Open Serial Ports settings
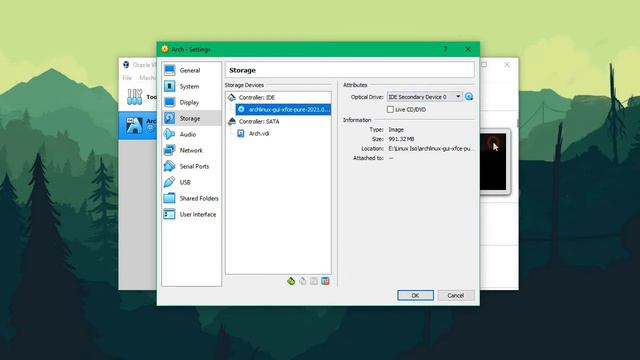 (191, 166)
